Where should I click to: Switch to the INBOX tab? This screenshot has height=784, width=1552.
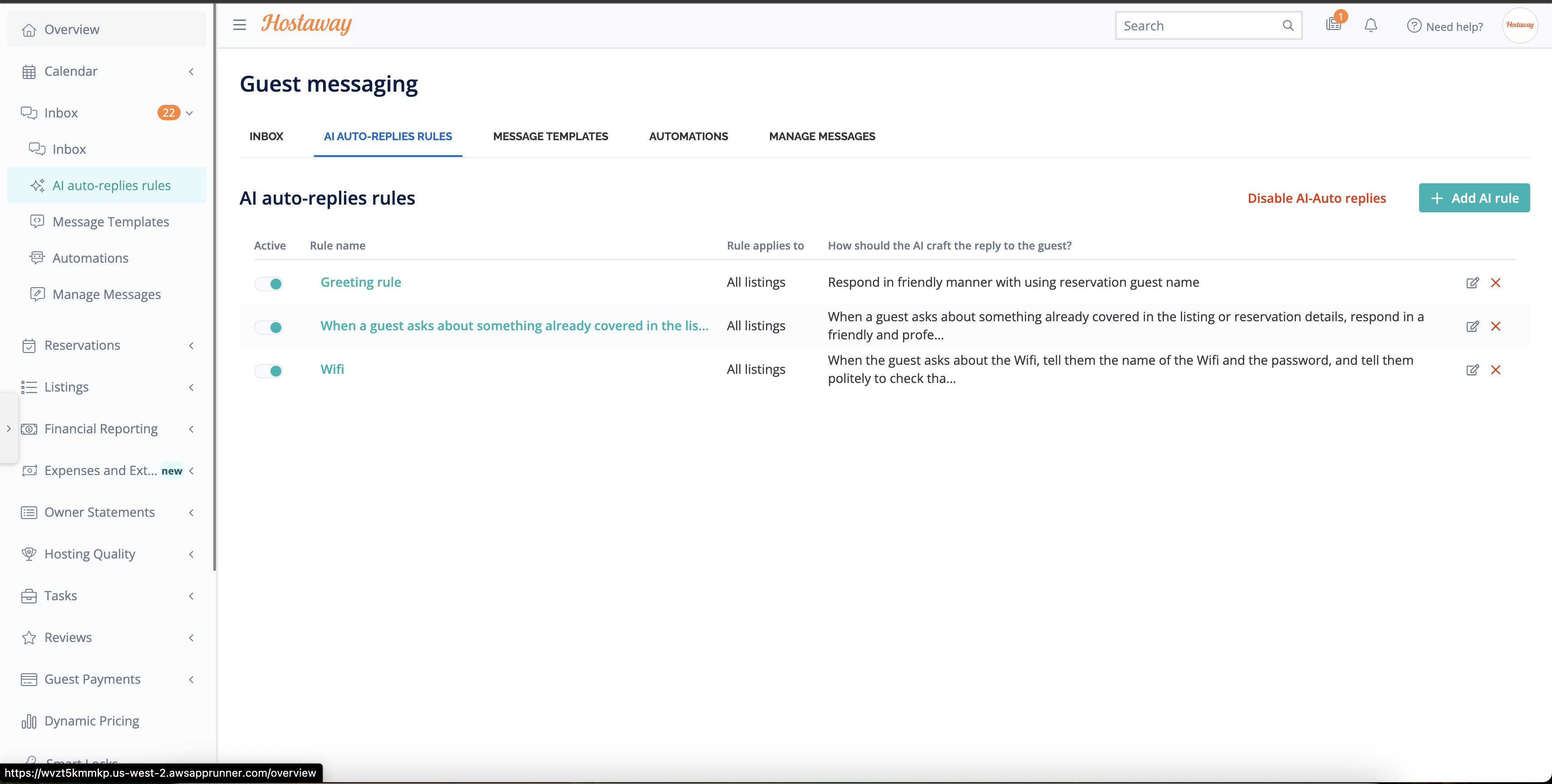tap(266, 137)
